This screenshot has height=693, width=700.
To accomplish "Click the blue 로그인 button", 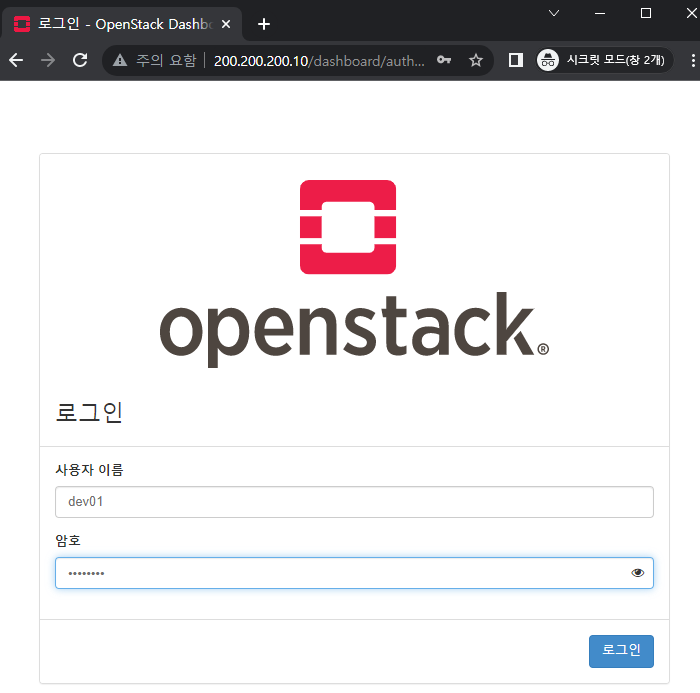I will (621, 651).
